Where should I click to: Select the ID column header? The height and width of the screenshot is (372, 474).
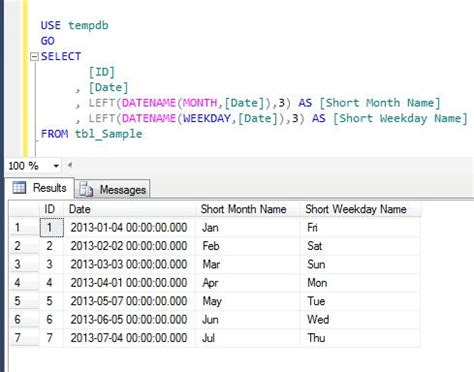click(x=51, y=209)
